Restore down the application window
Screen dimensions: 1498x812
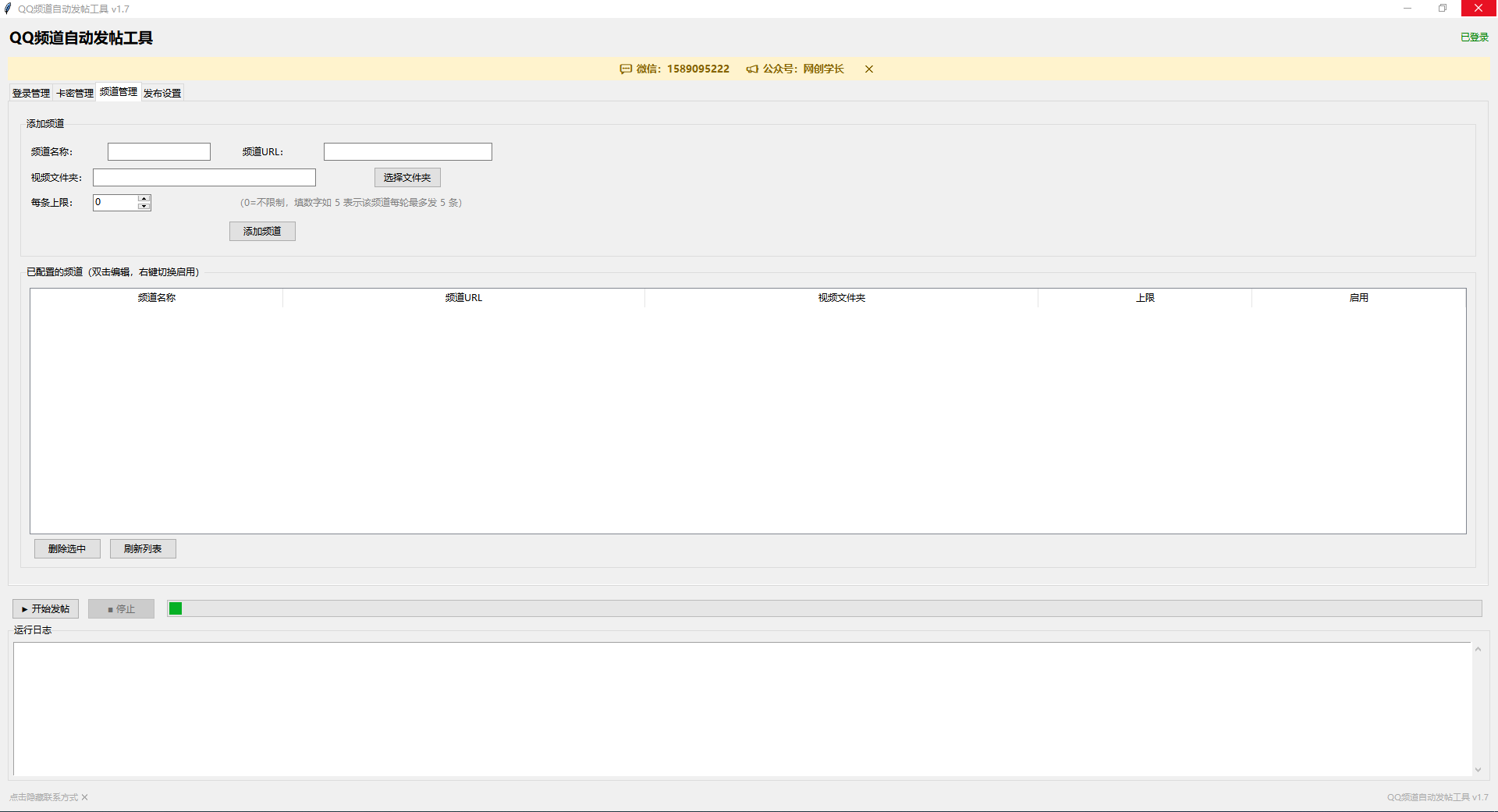pyautogui.click(x=1443, y=9)
